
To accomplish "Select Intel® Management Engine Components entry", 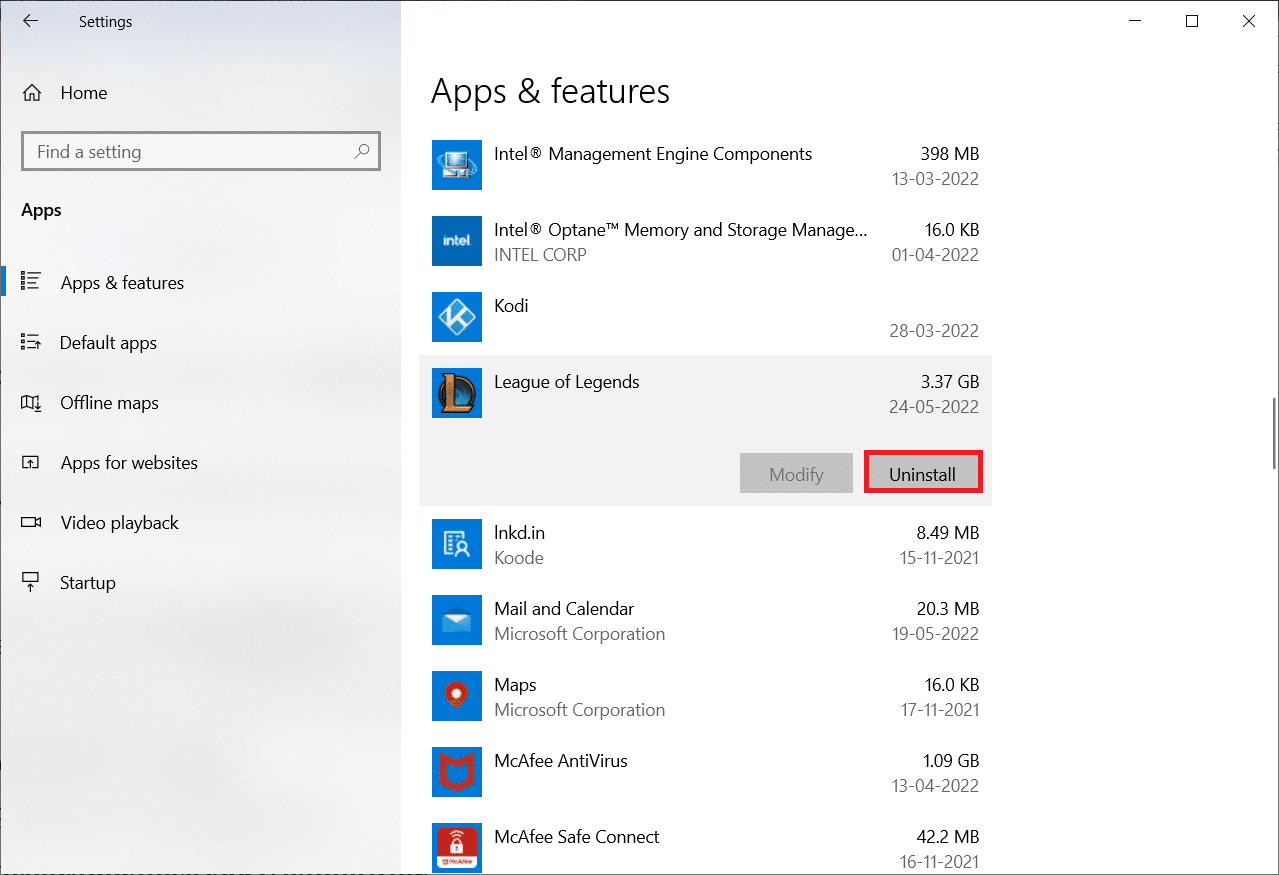I will (705, 165).
